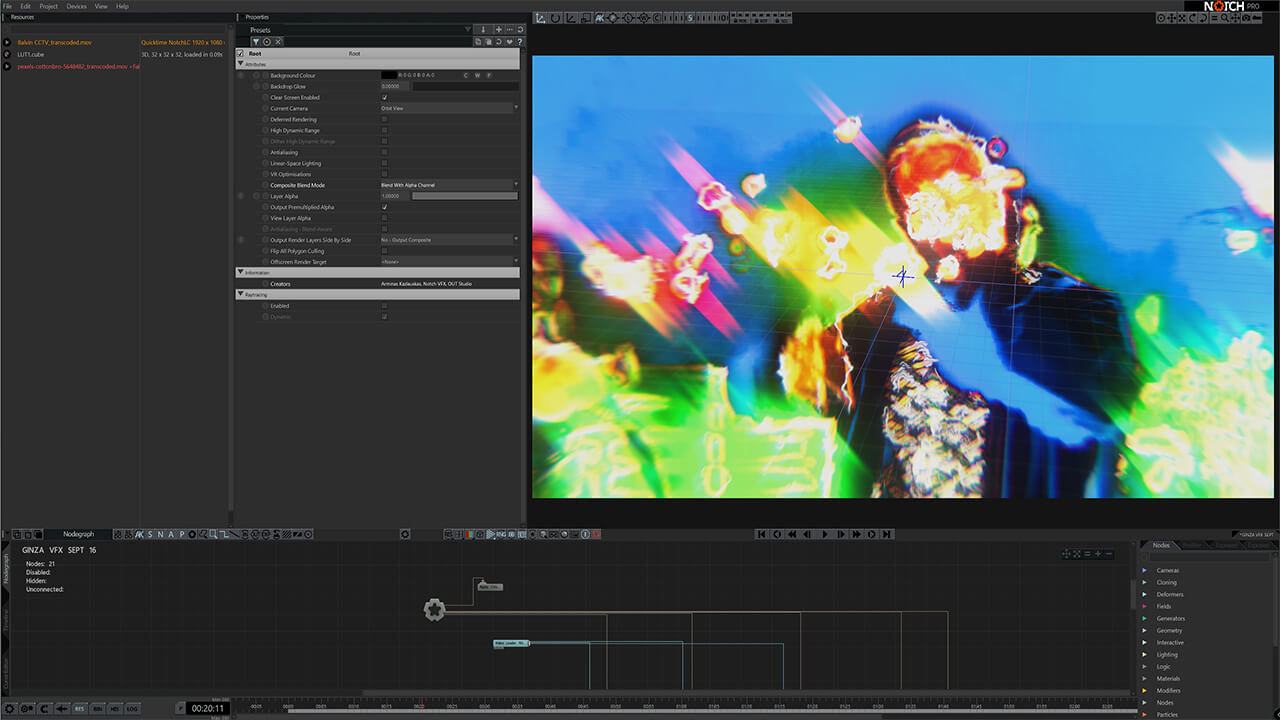Open the Help menu

(122, 6)
